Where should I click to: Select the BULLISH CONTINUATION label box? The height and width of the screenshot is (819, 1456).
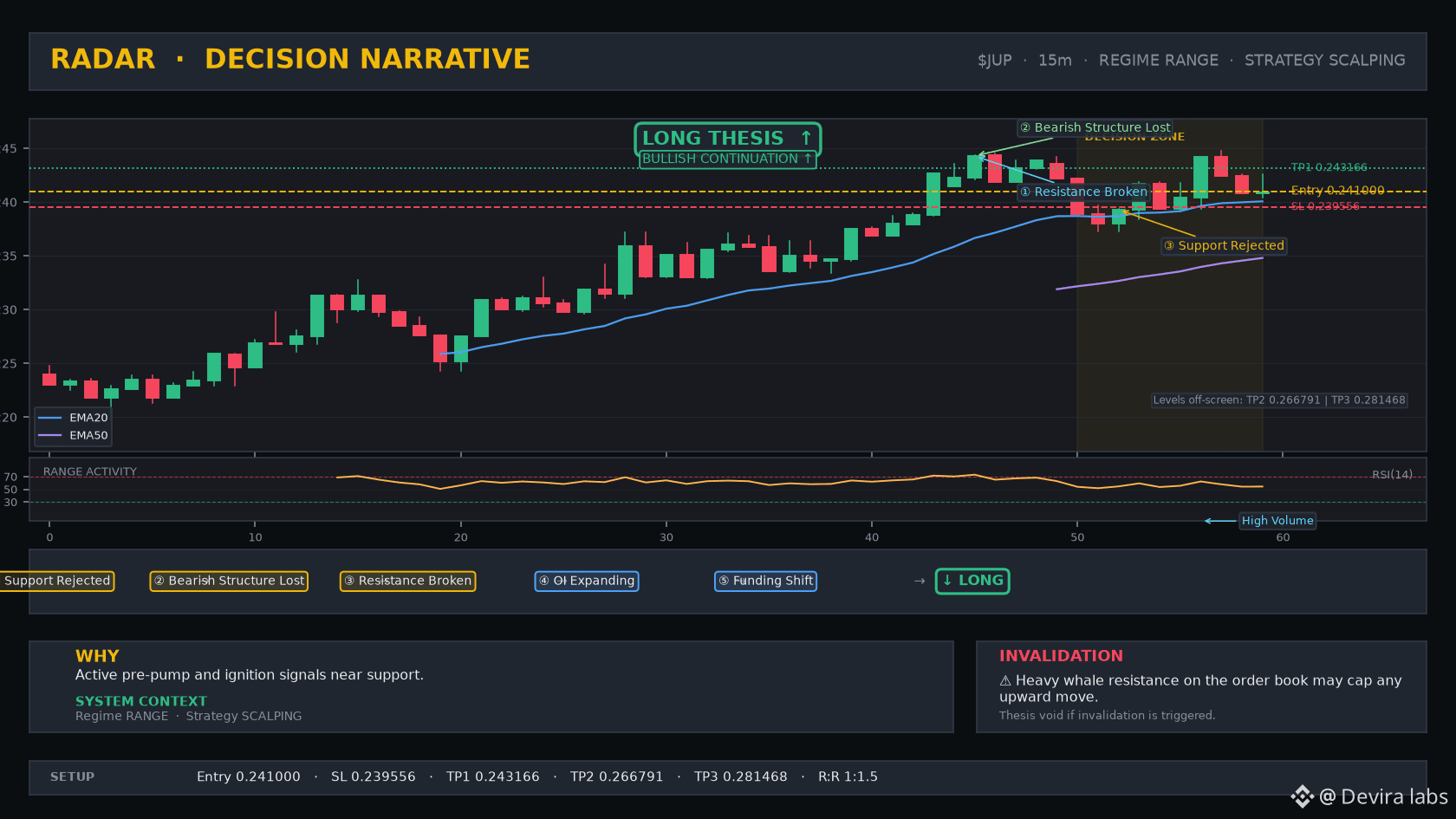tap(727, 159)
